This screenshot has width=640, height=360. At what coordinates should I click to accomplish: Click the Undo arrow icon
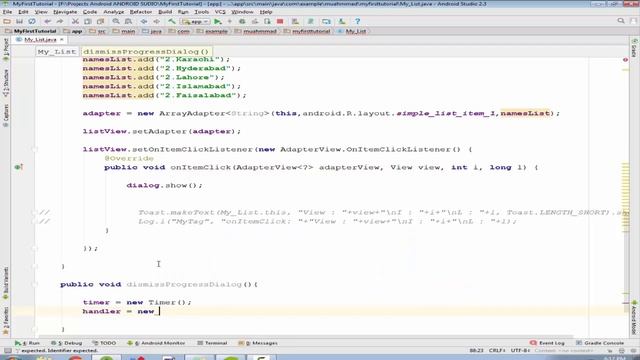pyautogui.click(x=48, y=21)
